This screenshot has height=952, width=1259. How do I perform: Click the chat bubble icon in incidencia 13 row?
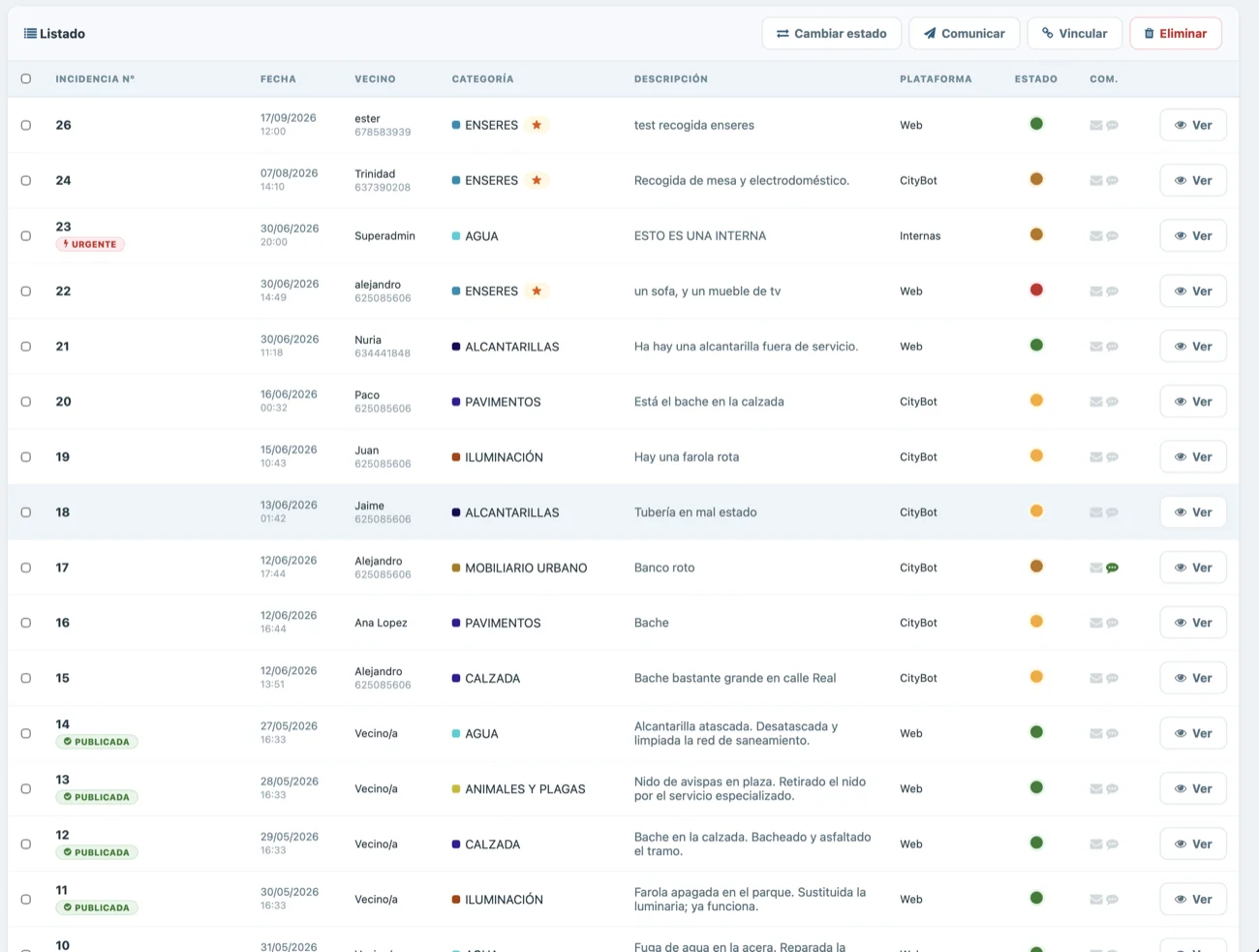[1113, 788]
